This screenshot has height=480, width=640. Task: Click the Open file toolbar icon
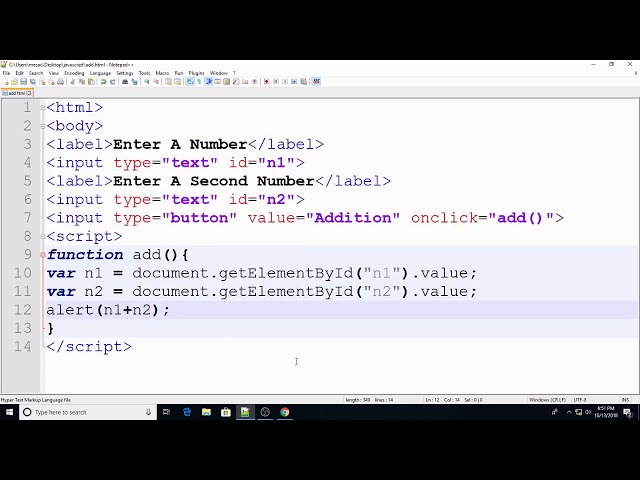pyautogui.click(x=14, y=82)
